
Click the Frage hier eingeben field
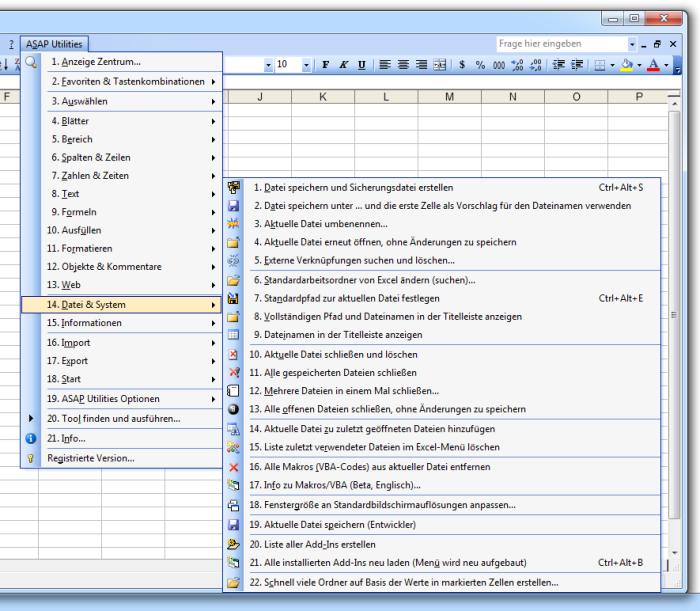pyautogui.click(x=562, y=44)
